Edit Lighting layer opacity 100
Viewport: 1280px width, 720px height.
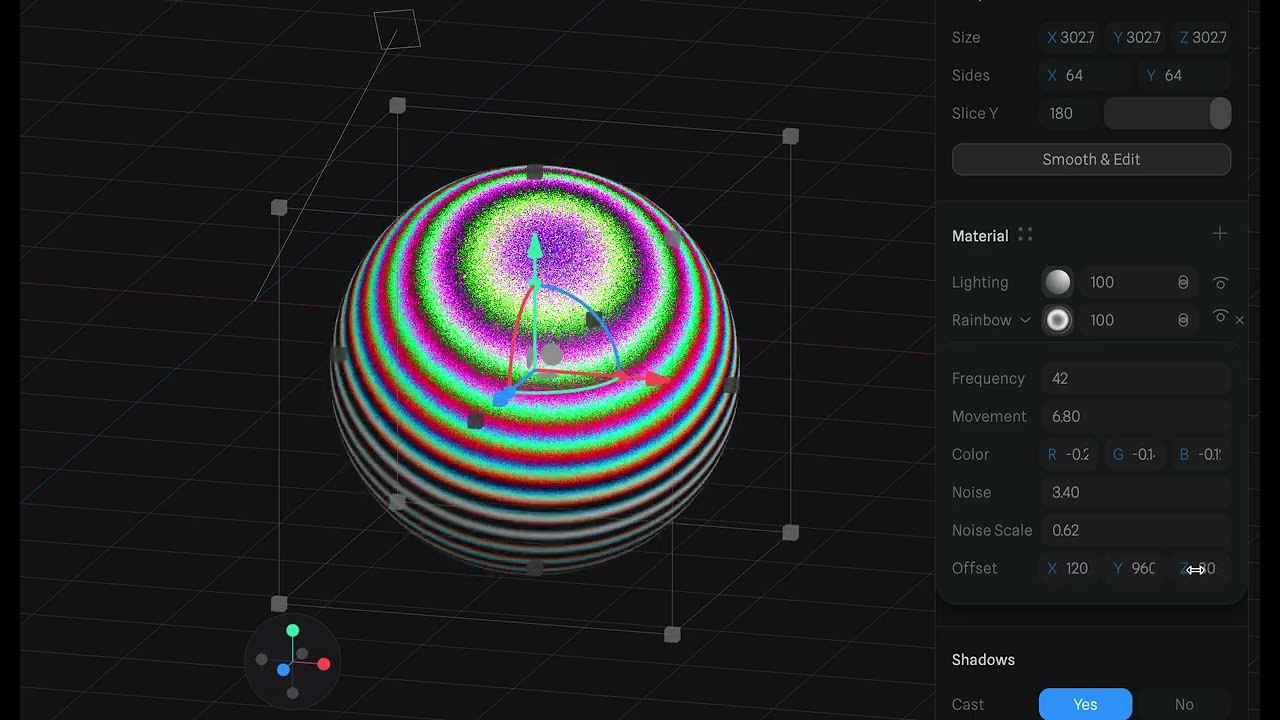pos(1124,282)
